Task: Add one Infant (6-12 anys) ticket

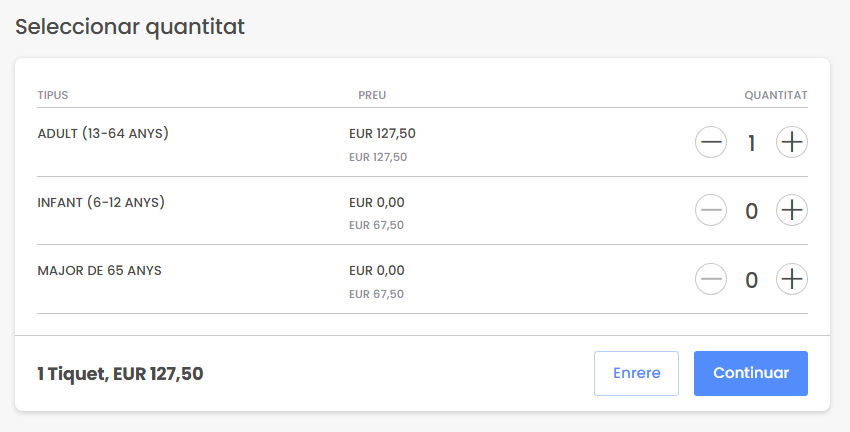Action: click(x=792, y=211)
